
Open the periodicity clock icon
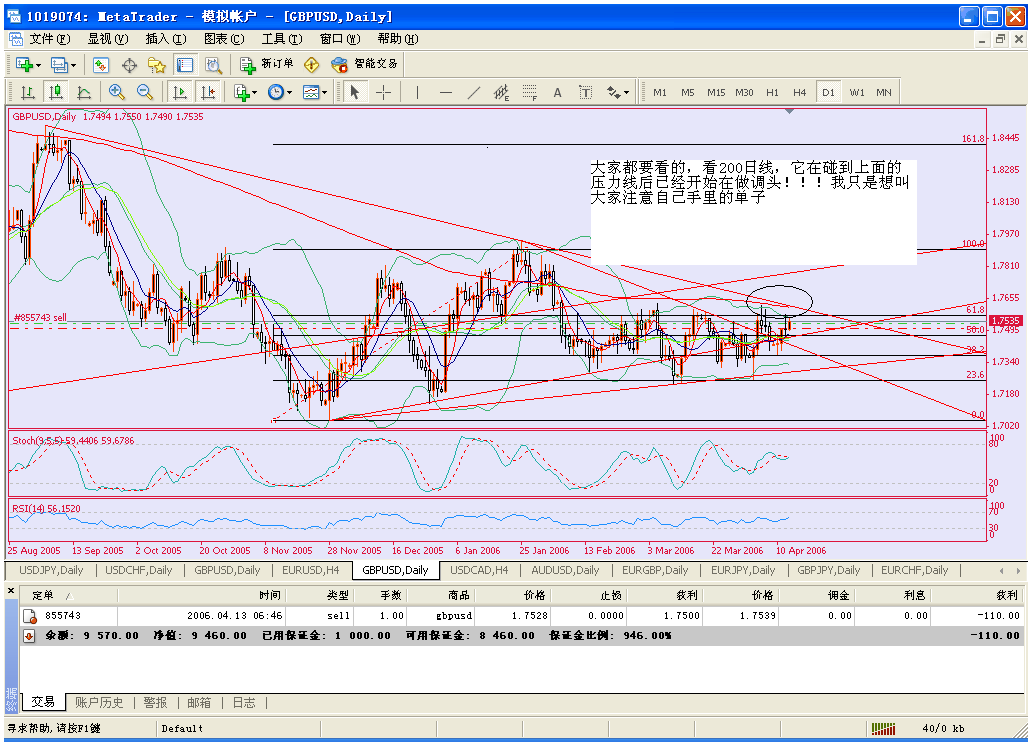pos(276,92)
